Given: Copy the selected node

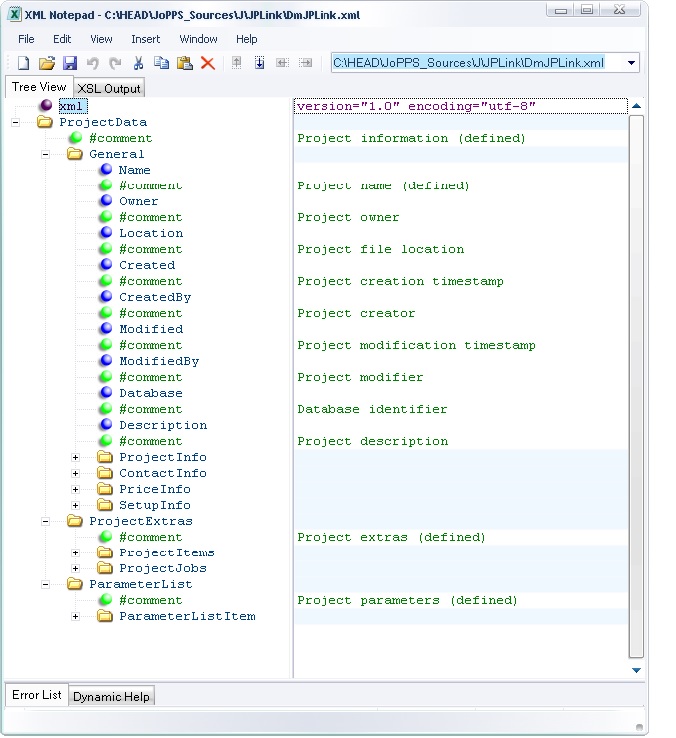Looking at the screenshot, I should tap(161, 63).
